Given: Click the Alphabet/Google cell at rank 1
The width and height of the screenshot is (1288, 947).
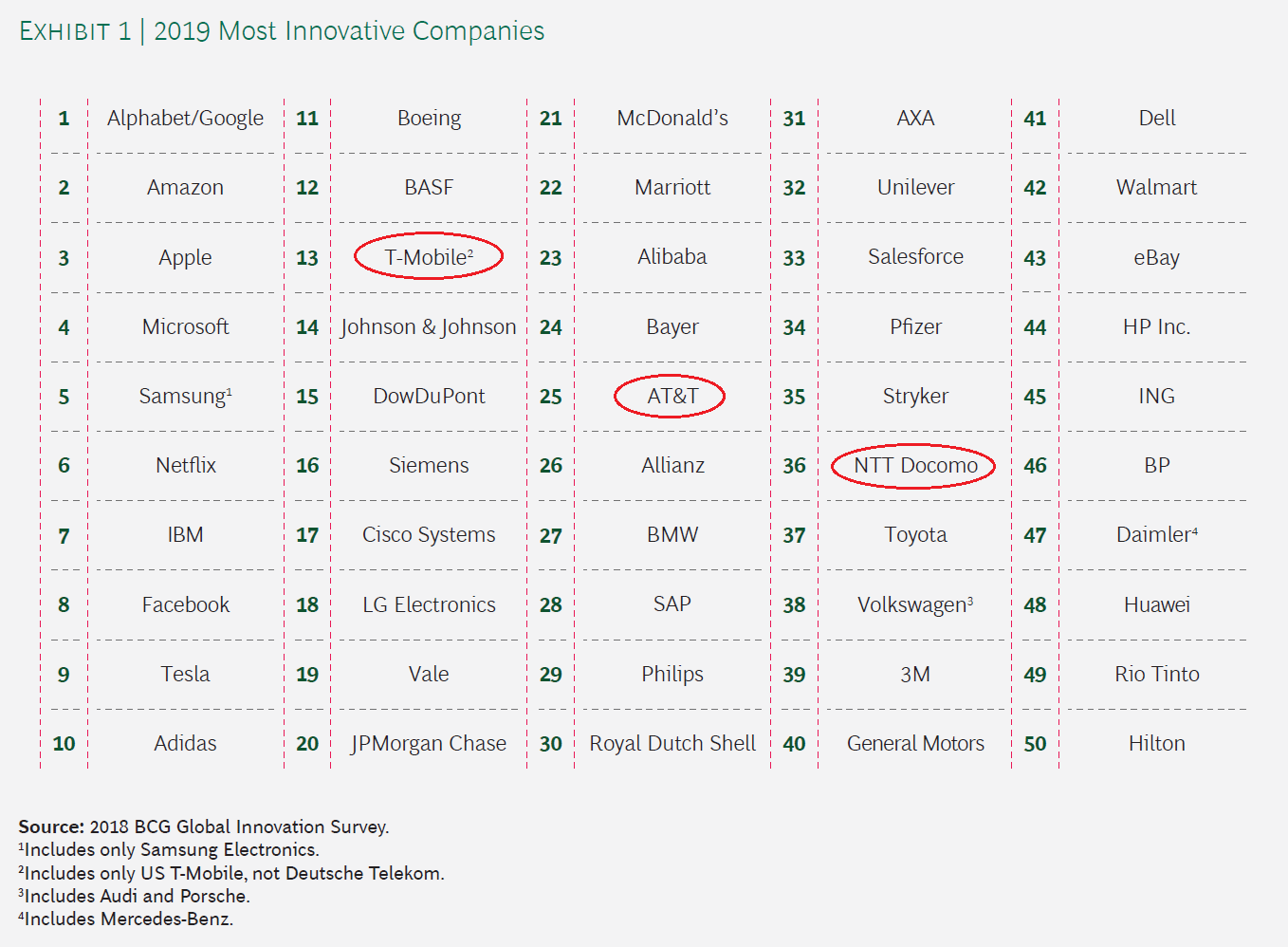Looking at the screenshot, I should coord(185,119).
